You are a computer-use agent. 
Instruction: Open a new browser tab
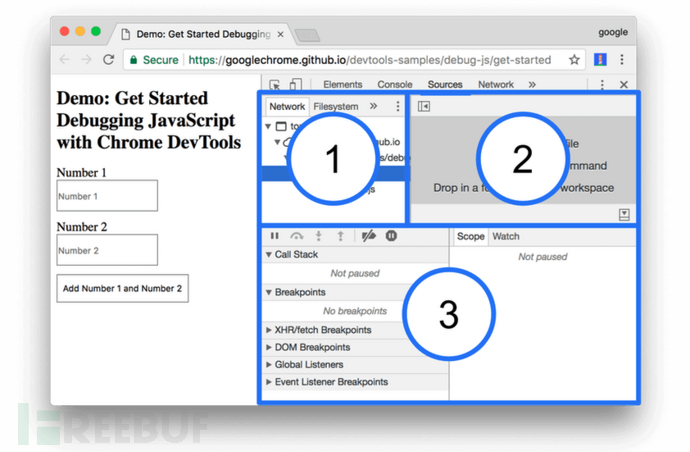307,35
